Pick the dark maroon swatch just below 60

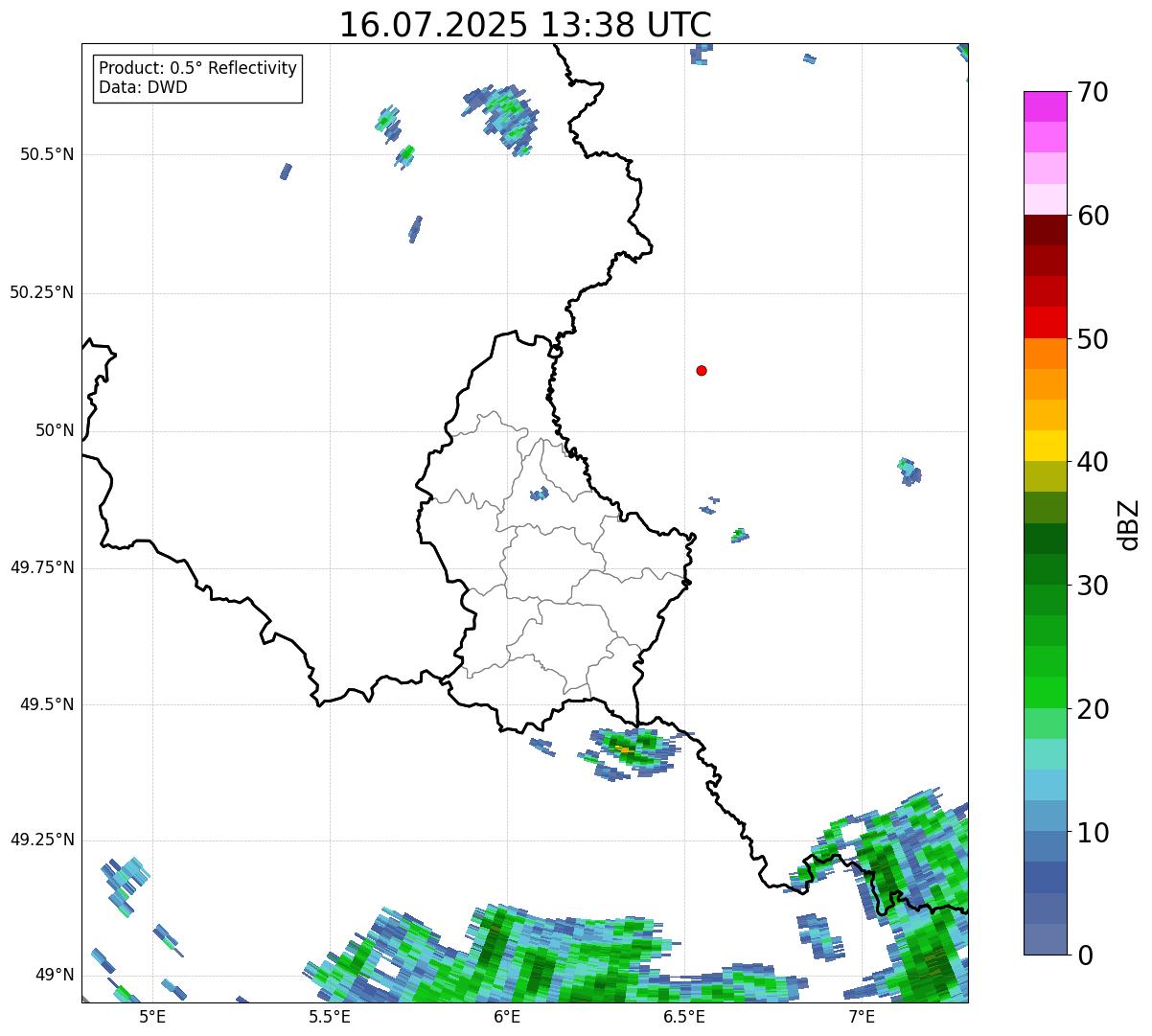1045,230
